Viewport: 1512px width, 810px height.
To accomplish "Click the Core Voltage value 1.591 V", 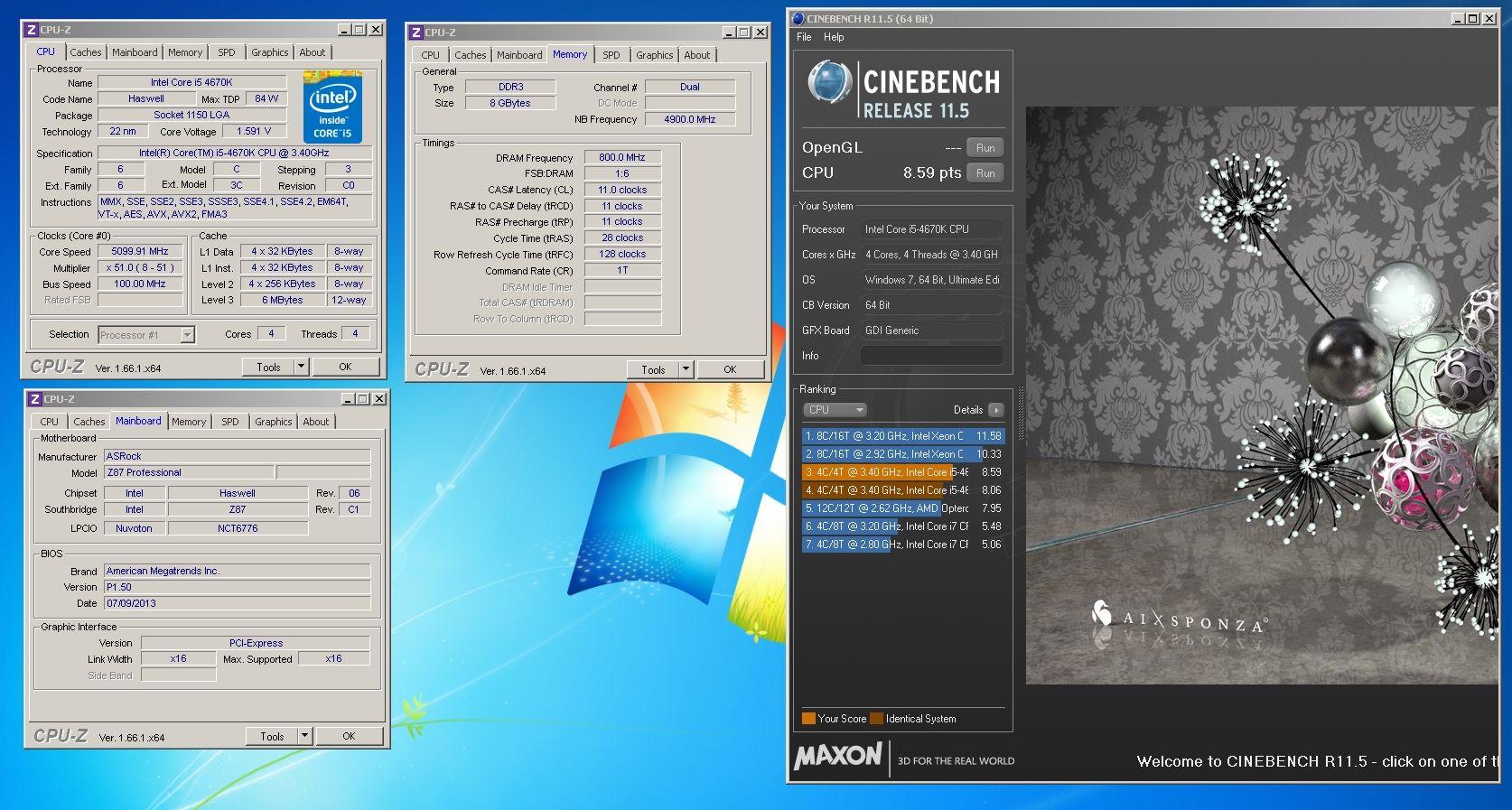I will [x=254, y=131].
